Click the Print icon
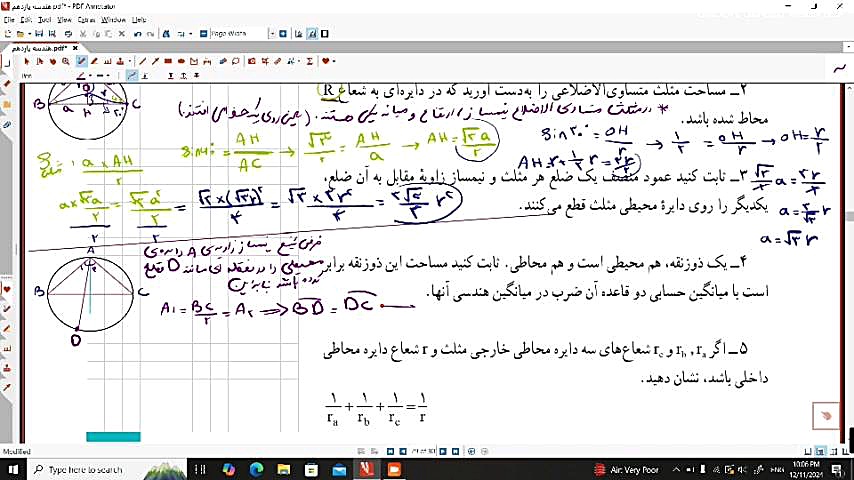This screenshot has height=480, width=854. point(68,34)
